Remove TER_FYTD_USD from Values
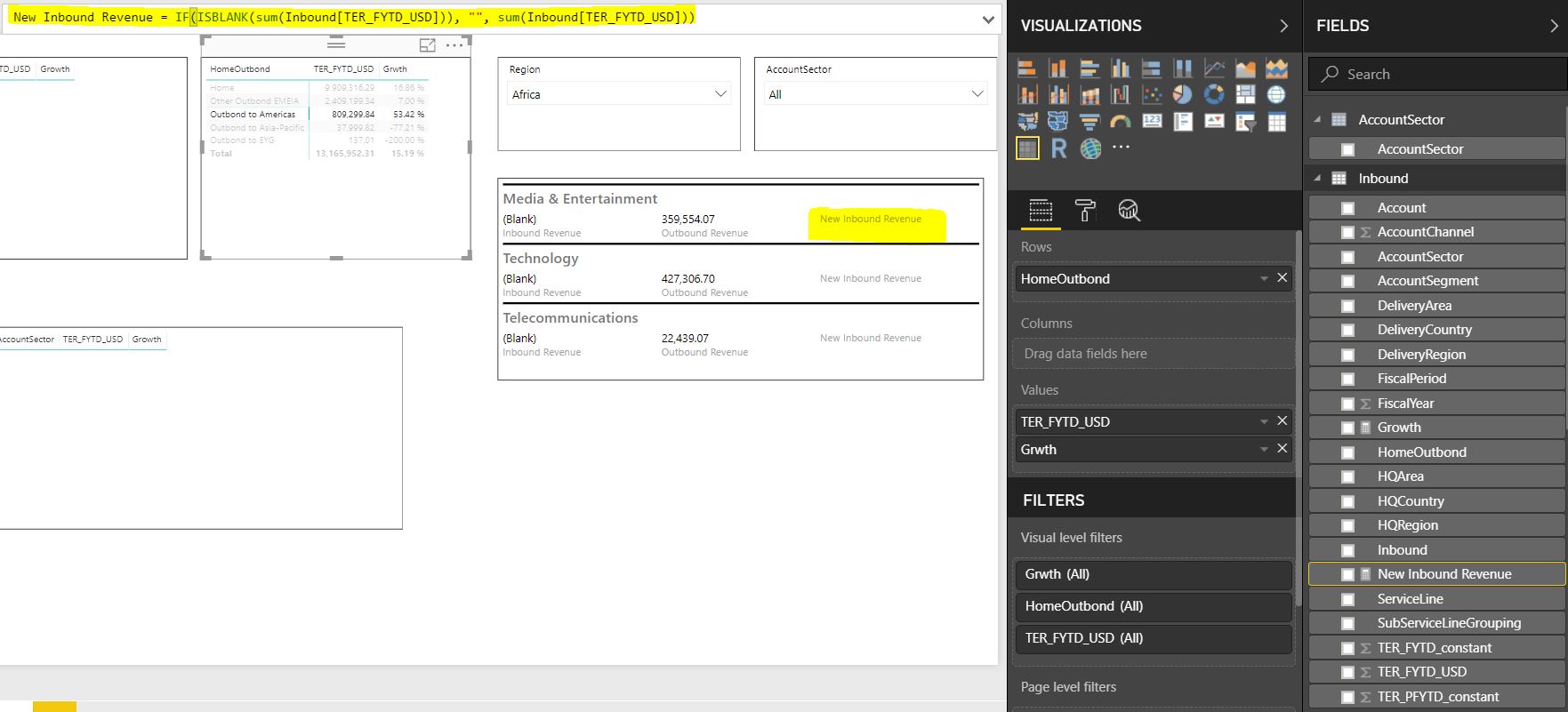1568x712 pixels. (1282, 421)
